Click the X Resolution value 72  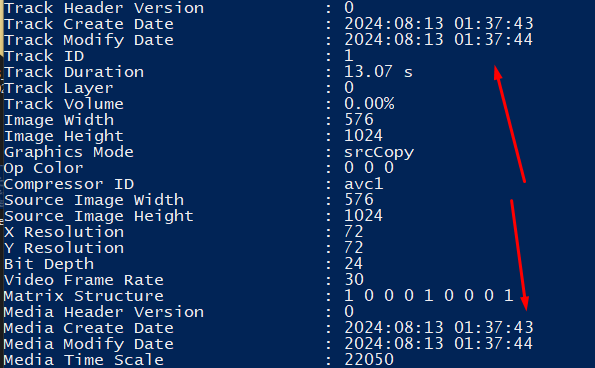pos(354,232)
